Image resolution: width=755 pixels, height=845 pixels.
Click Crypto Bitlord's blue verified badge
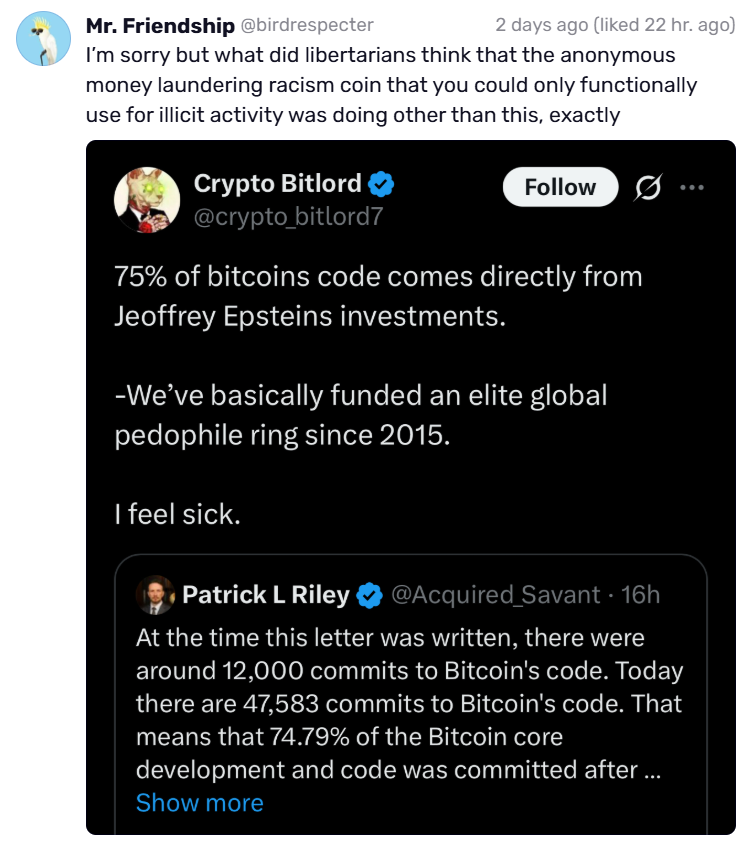(x=381, y=184)
